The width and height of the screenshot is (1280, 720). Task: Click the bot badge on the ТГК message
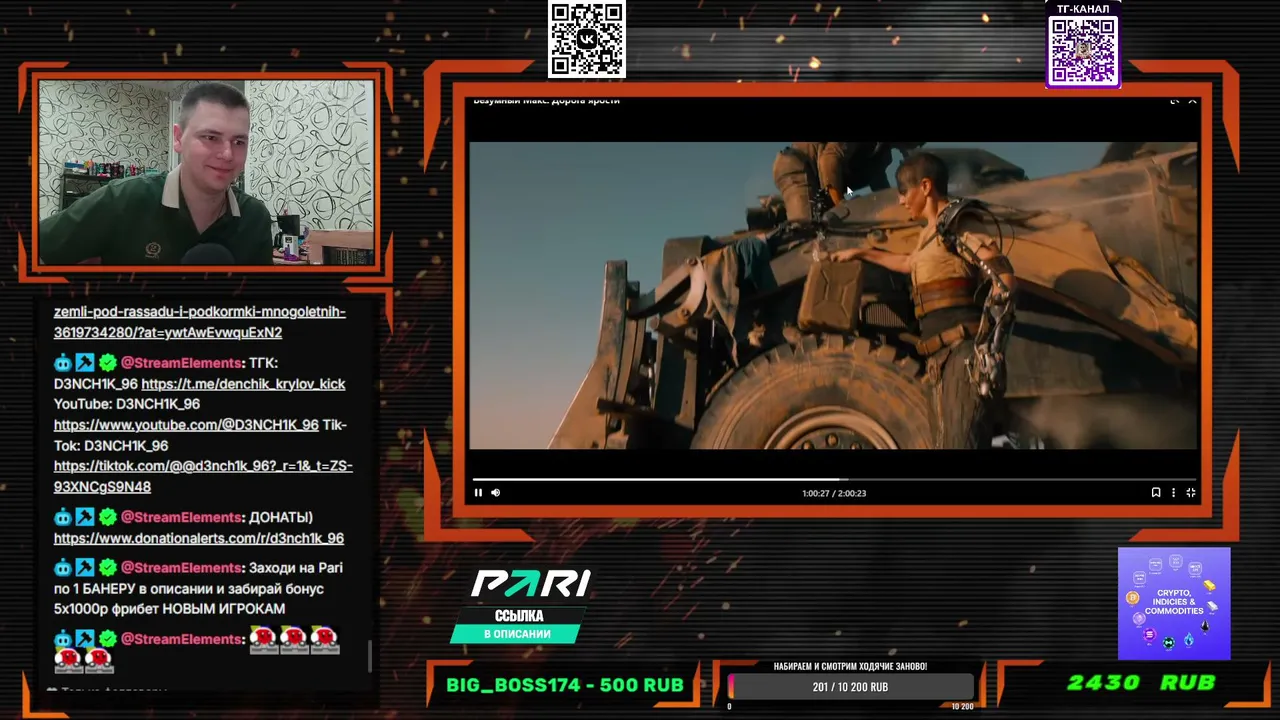tap(63, 363)
